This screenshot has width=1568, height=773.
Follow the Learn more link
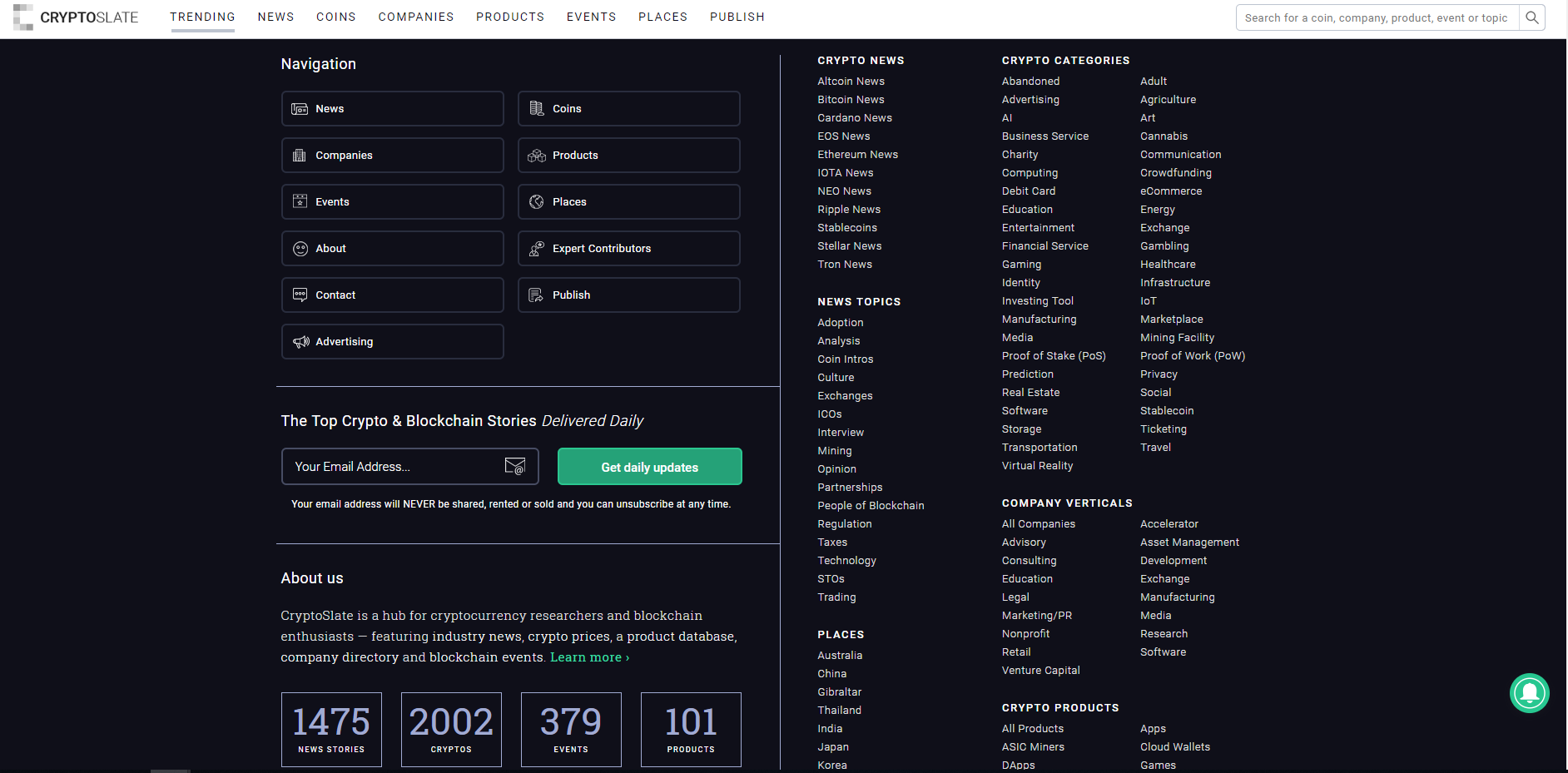pyautogui.click(x=589, y=657)
